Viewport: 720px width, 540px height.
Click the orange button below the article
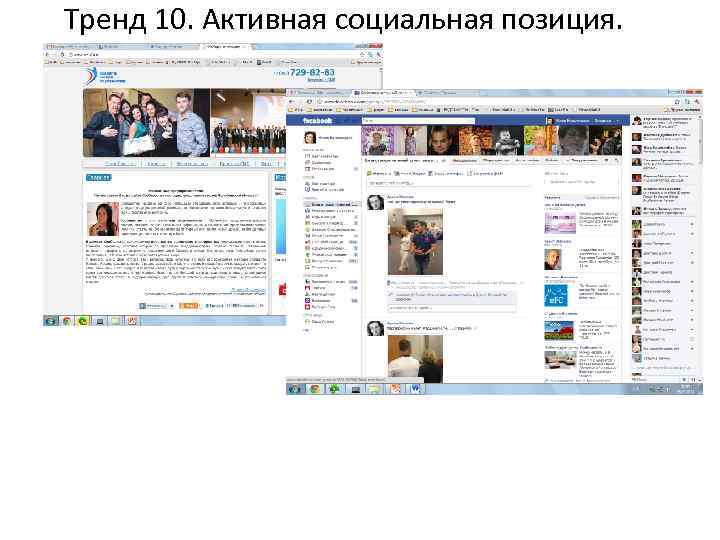click(188, 305)
